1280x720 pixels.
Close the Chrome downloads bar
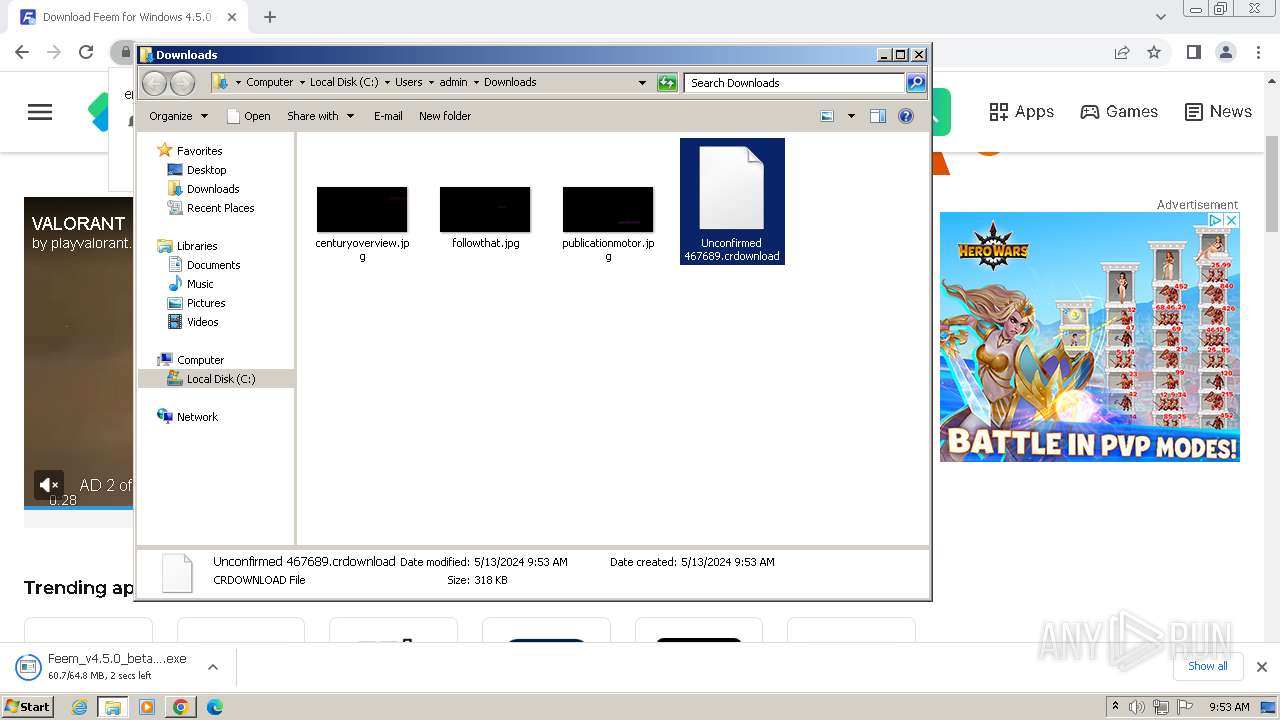[1262, 667]
